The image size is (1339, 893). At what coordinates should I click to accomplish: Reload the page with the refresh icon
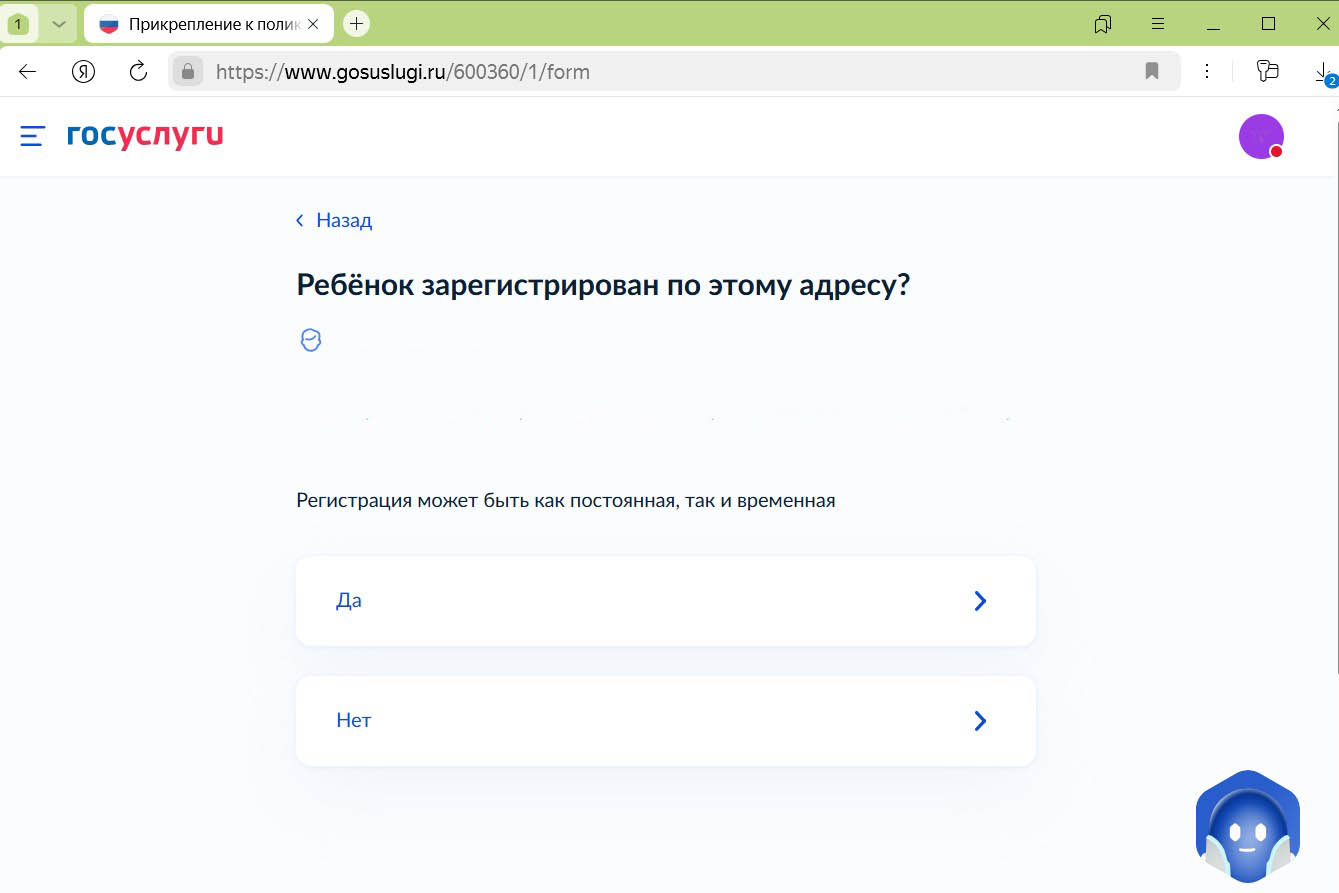(139, 71)
